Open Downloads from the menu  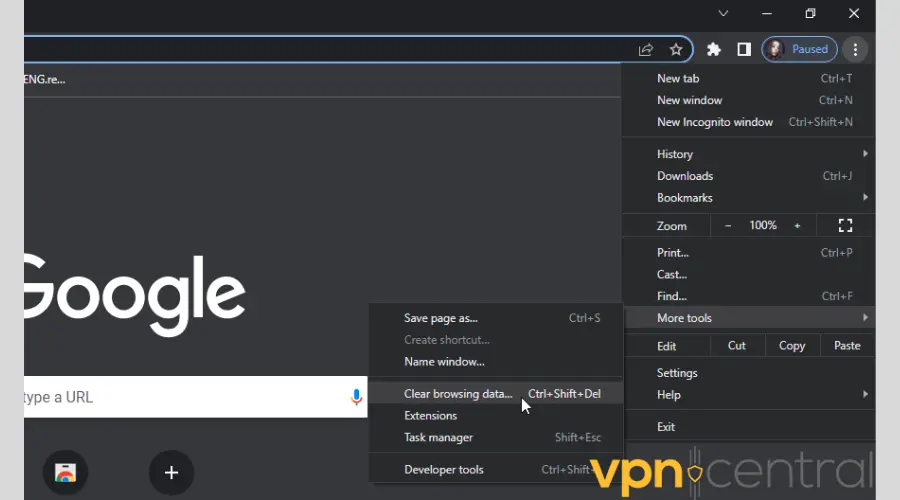click(x=748, y=176)
